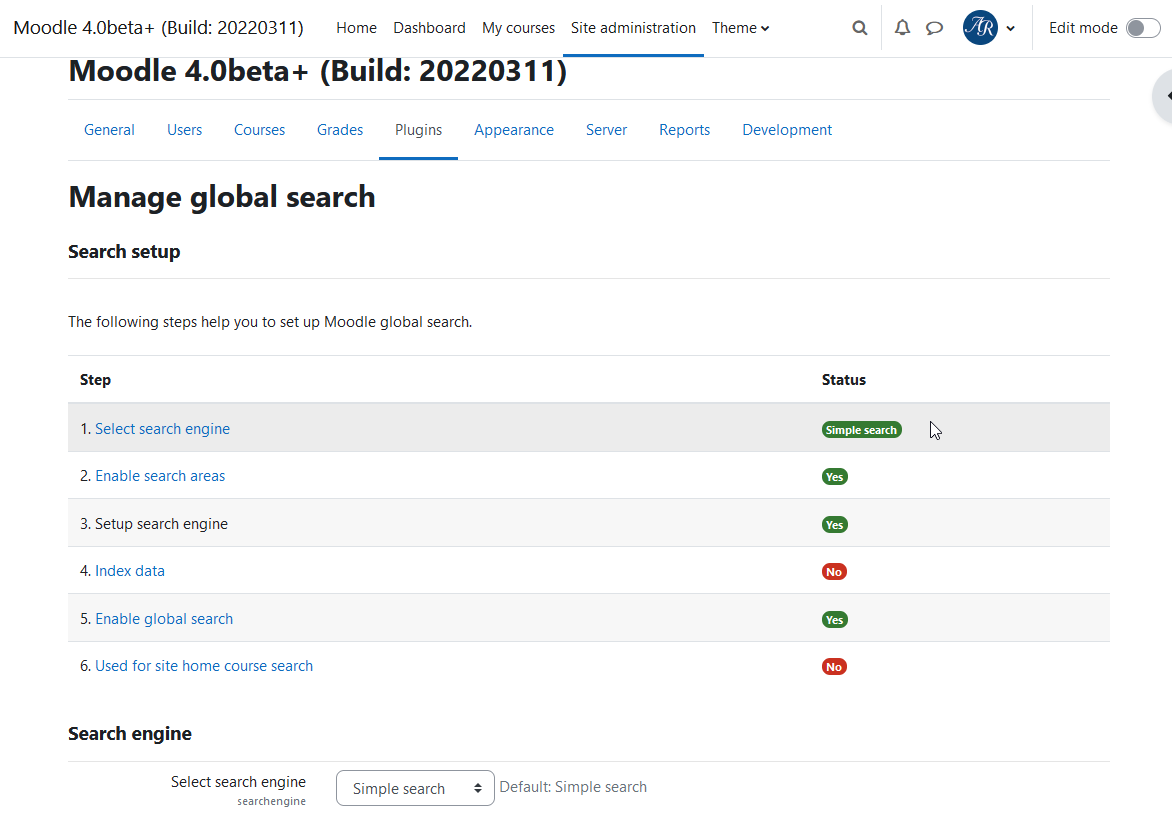
Task: Open notifications bell icon
Action: pyautogui.click(x=902, y=28)
